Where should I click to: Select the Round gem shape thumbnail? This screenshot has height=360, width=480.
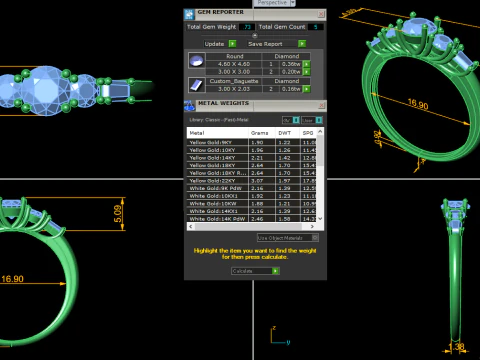197,61
